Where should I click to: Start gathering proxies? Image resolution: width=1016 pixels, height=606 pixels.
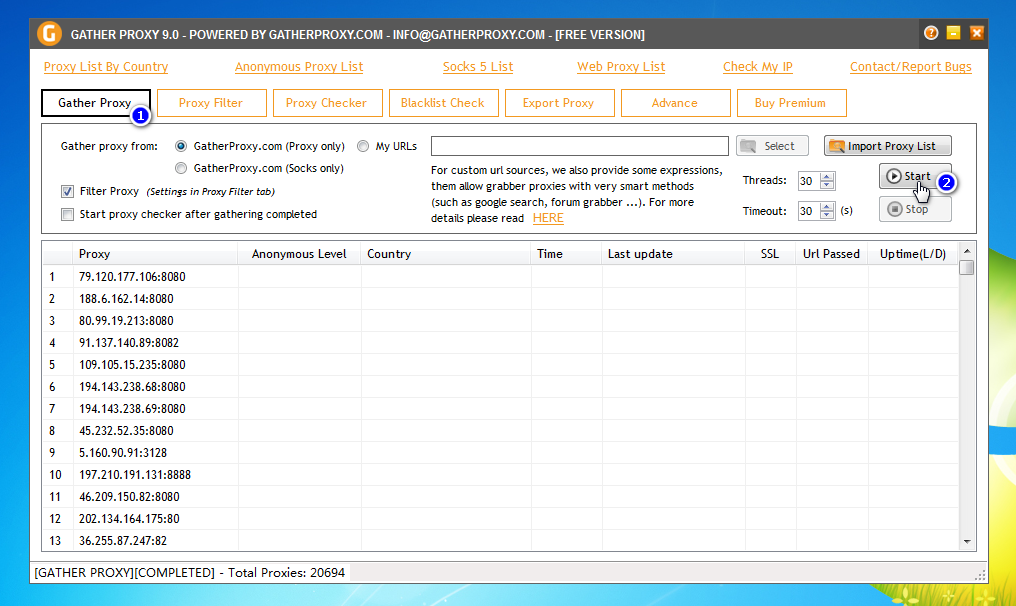[914, 176]
